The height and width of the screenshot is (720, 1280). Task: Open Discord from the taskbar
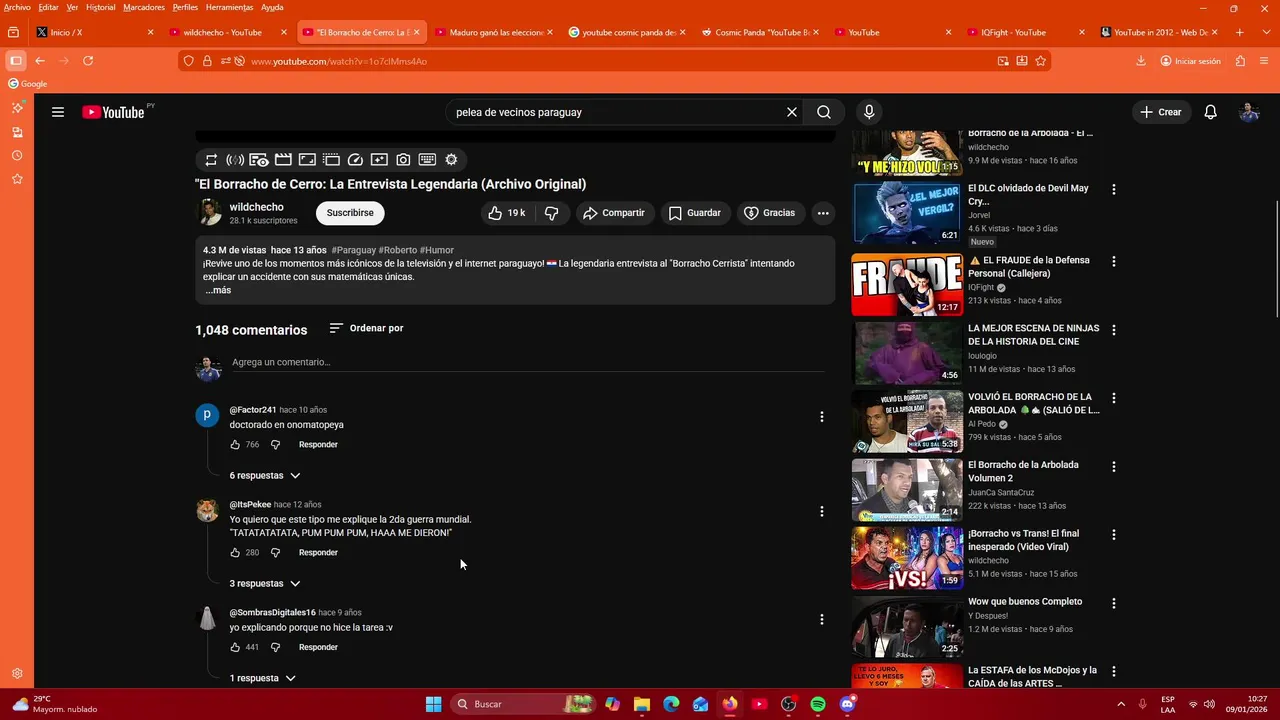coord(848,704)
